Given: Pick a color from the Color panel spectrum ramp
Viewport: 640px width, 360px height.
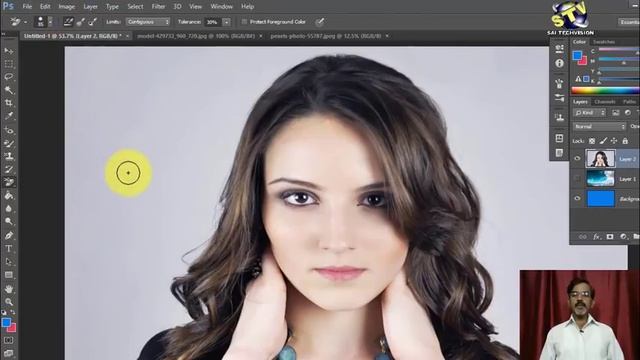Looking at the screenshot, I should [x=605, y=91].
